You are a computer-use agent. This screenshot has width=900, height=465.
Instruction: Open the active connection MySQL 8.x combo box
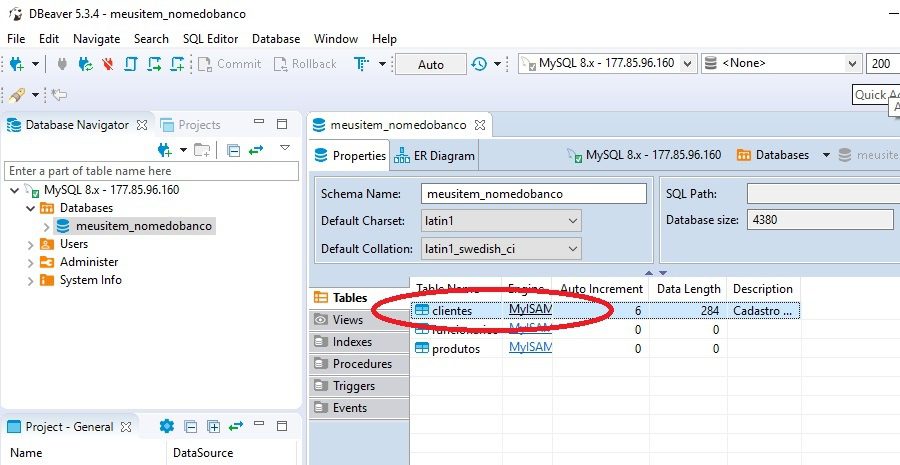pos(607,64)
